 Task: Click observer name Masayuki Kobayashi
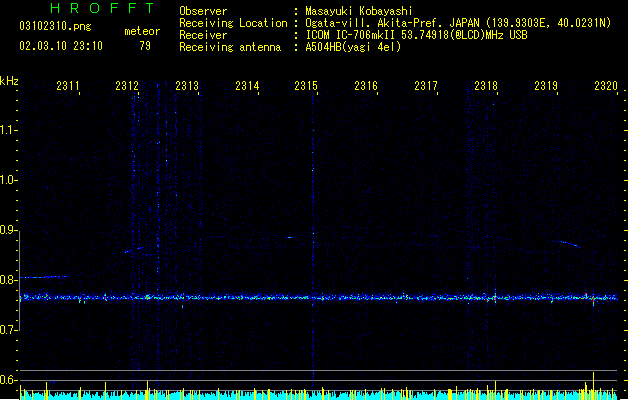tap(359, 11)
